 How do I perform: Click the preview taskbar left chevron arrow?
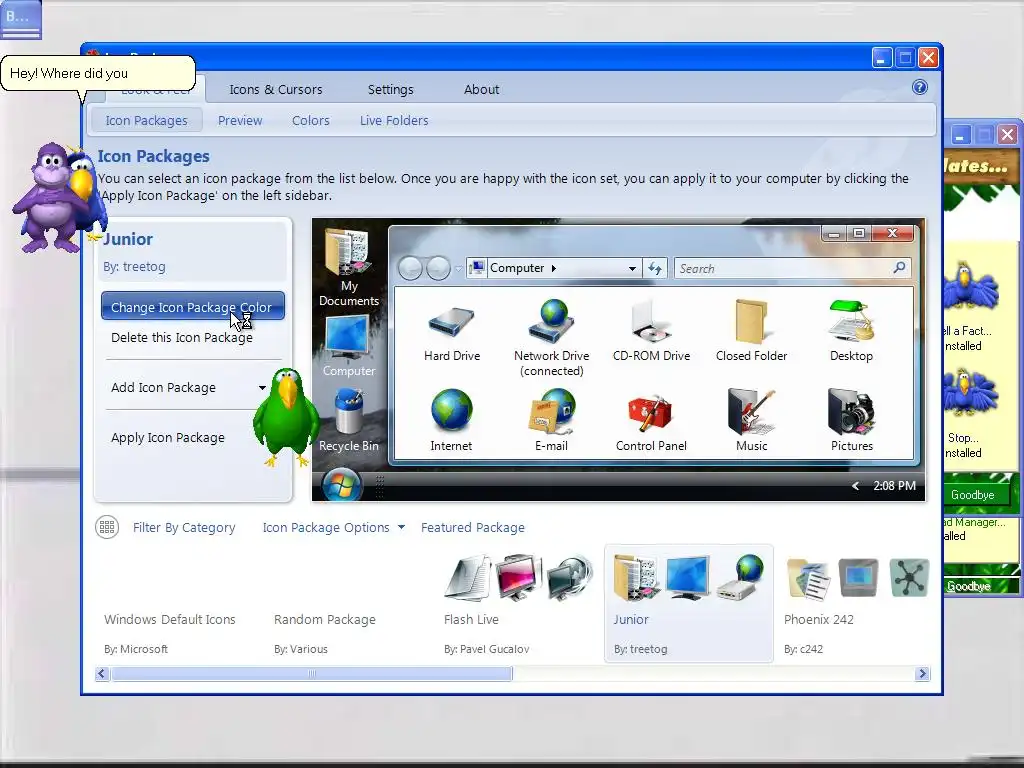tap(855, 485)
